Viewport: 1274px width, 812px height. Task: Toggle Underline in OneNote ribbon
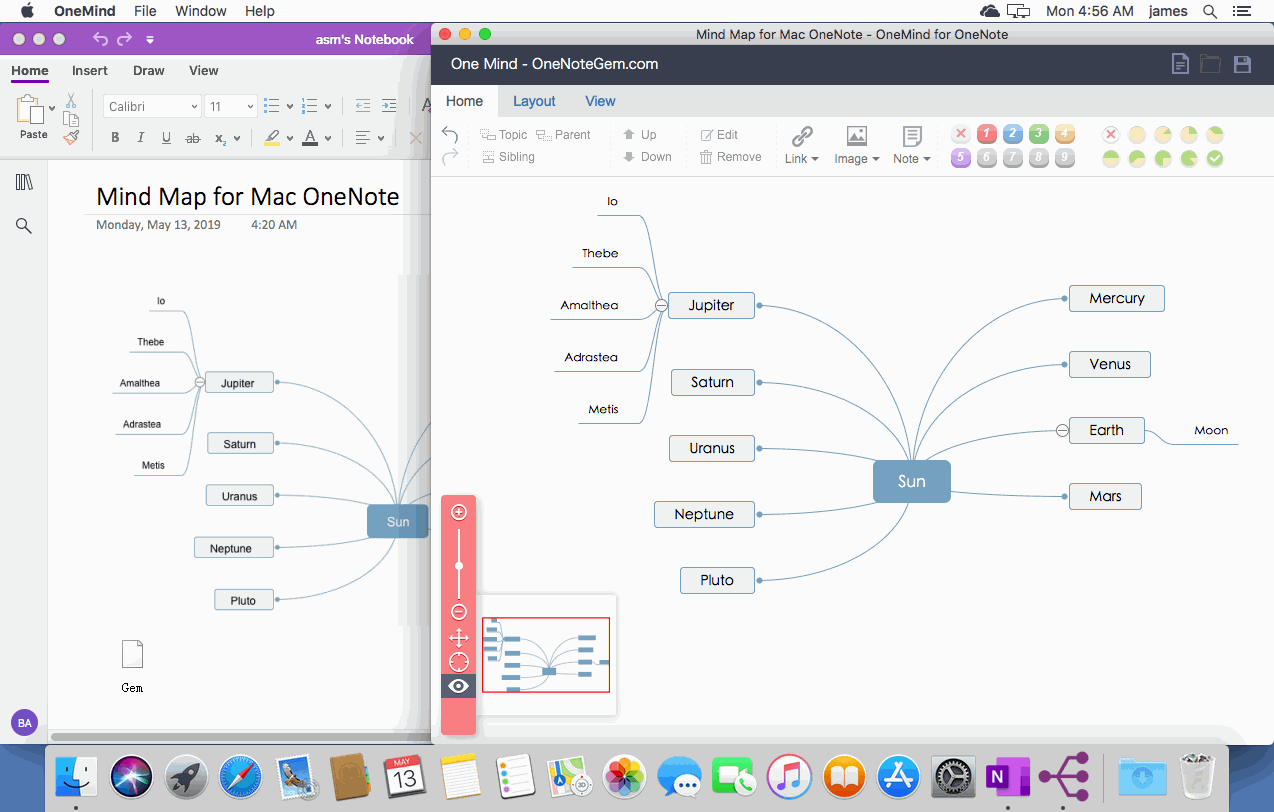[166, 138]
